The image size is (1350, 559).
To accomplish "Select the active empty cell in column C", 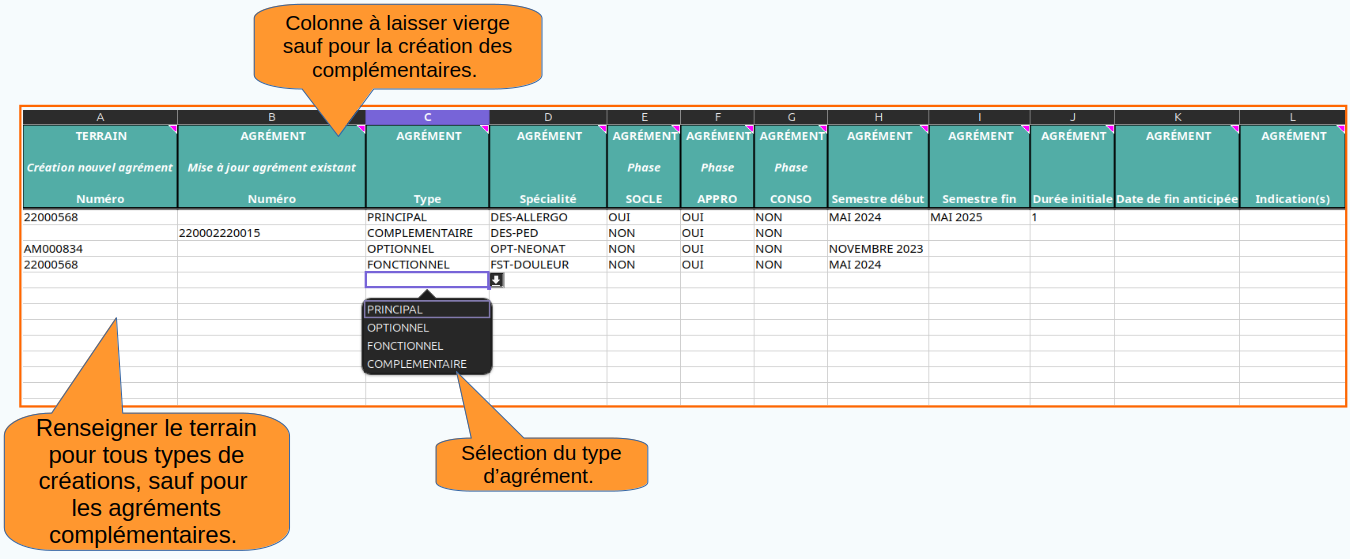I will [427, 280].
